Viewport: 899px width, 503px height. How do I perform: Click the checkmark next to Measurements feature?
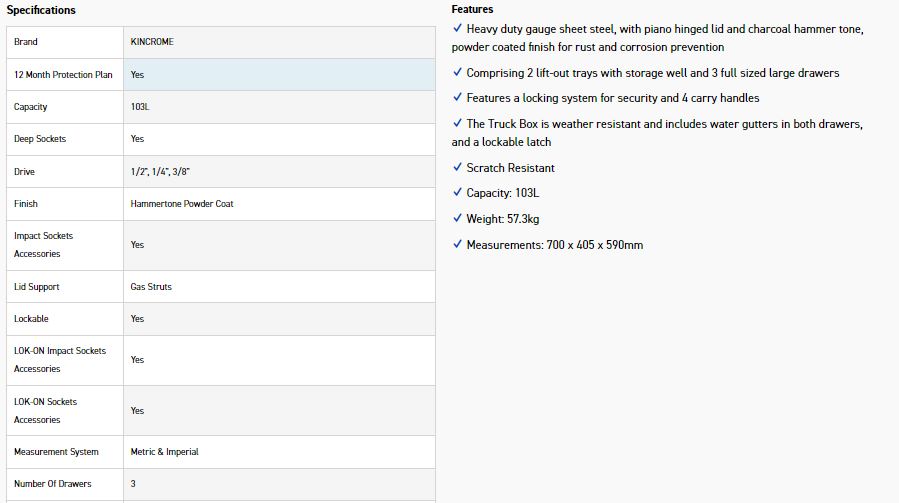click(457, 245)
